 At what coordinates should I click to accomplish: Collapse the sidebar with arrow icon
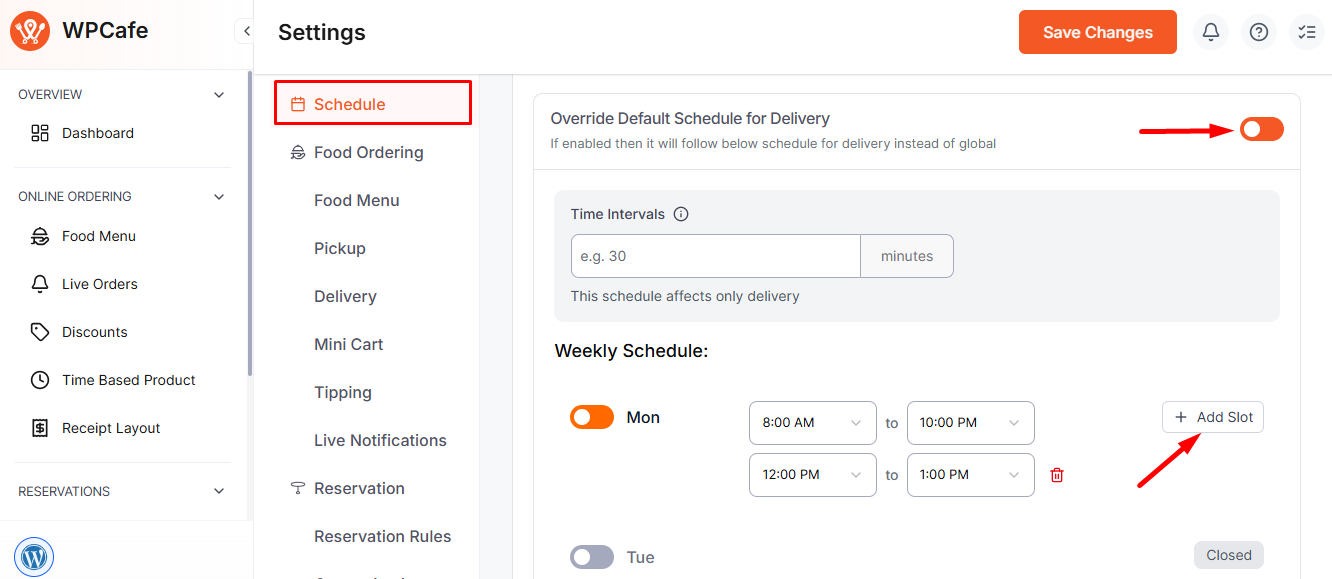click(246, 31)
